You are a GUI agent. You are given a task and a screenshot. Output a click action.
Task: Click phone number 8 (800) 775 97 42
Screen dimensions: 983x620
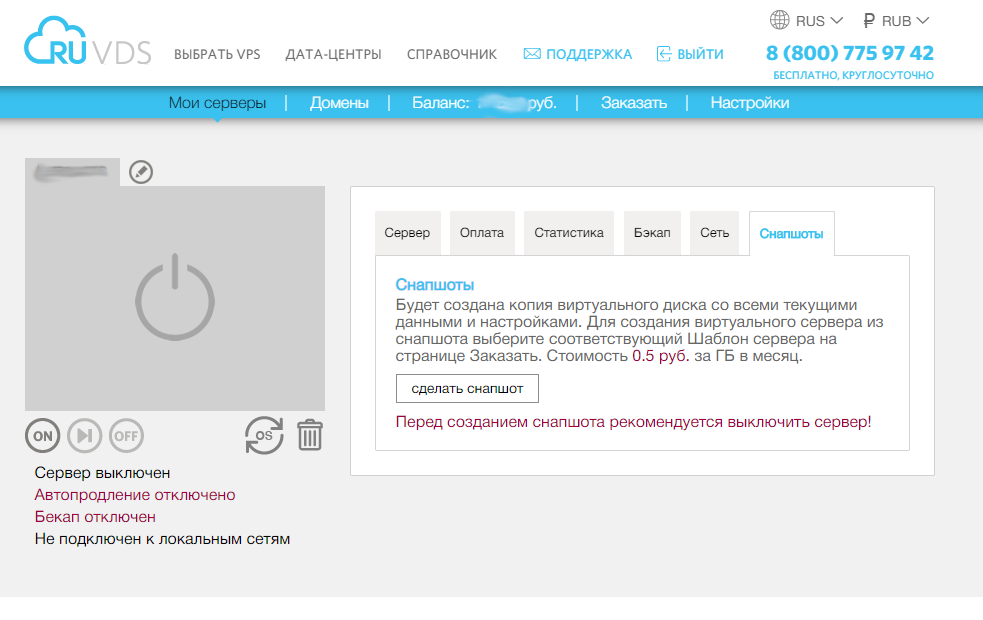(849, 53)
